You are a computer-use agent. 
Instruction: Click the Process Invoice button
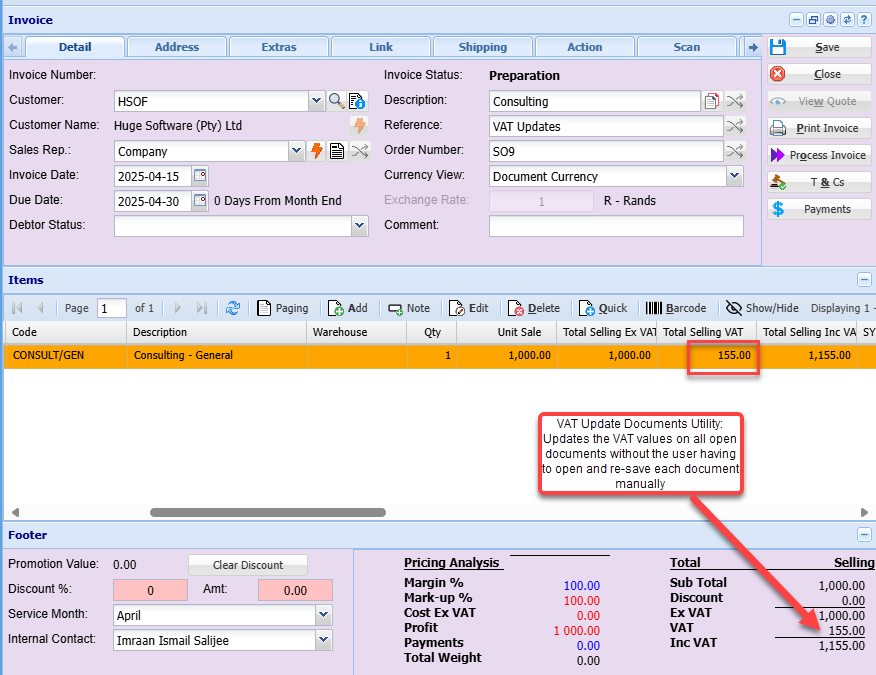[x=818, y=155]
